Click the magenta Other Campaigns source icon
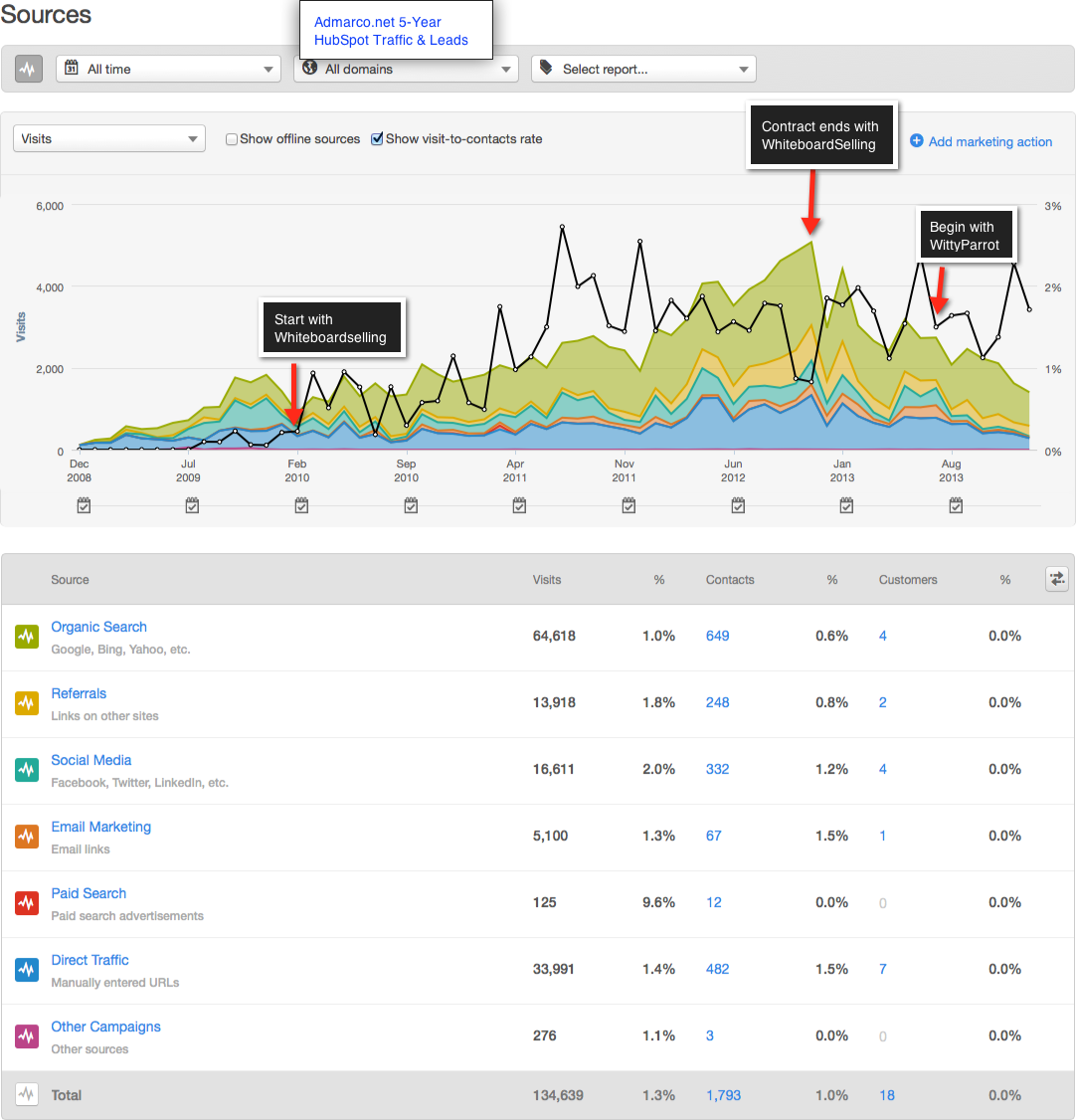This screenshot has height=1120, width=1076. [27, 1035]
